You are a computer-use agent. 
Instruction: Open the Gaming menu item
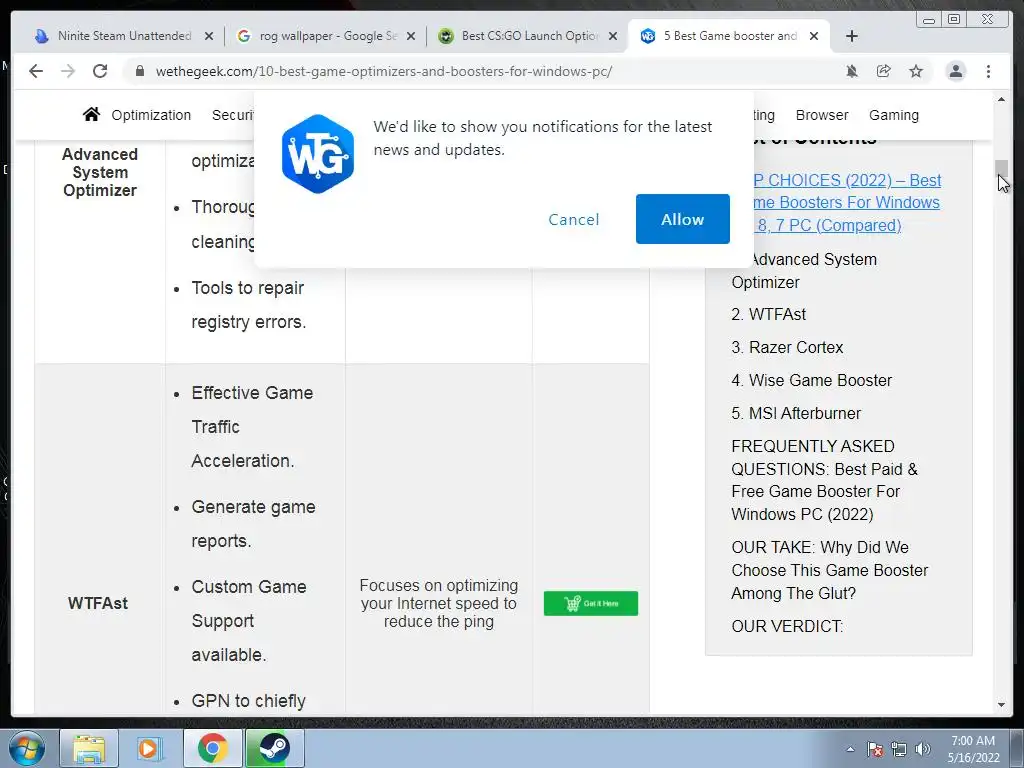[893, 115]
